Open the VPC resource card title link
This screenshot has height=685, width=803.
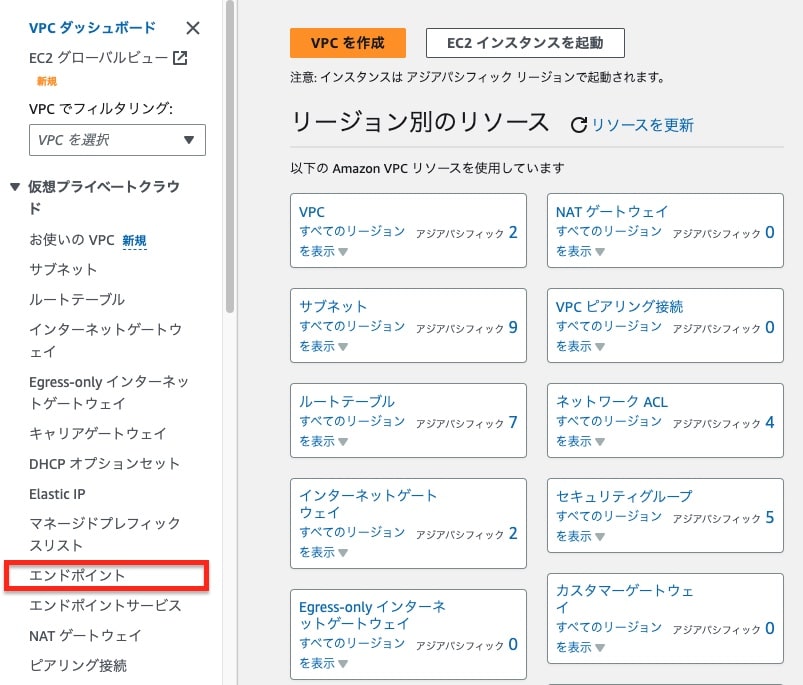click(311, 212)
